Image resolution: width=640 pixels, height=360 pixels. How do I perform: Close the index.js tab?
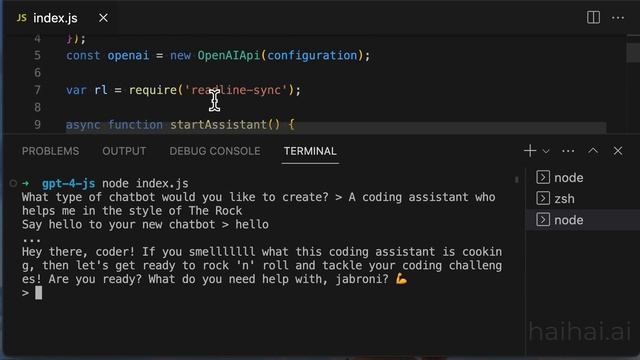pyautogui.click(x=103, y=18)
